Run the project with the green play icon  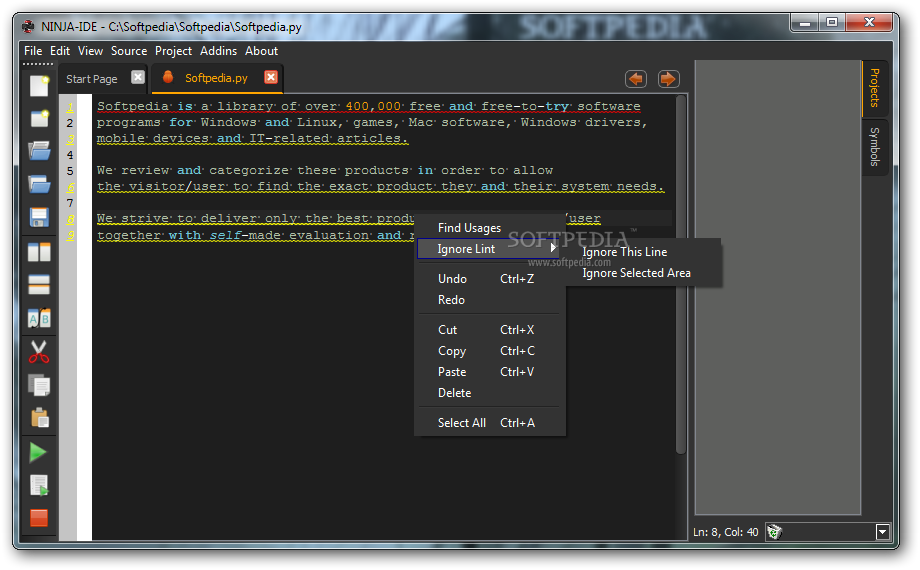(x=38, y=452)
